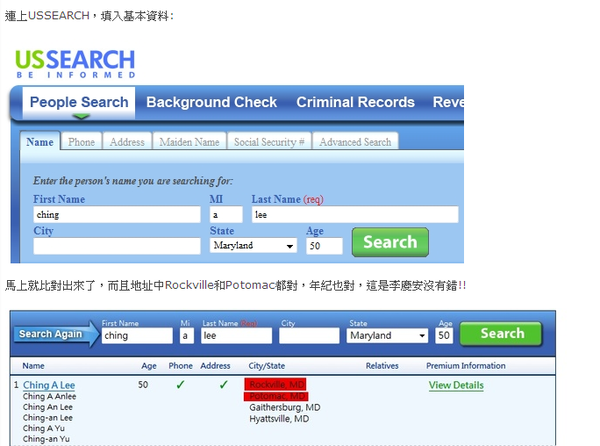Click the First Name field in the results bar

[x=137, y=335]
